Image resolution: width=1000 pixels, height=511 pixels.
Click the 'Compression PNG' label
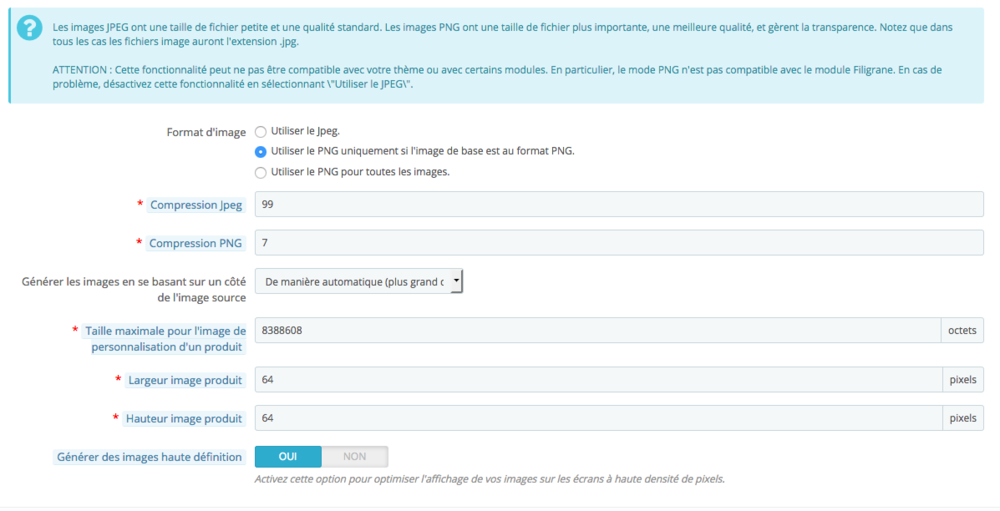click(x=195, y=243)
